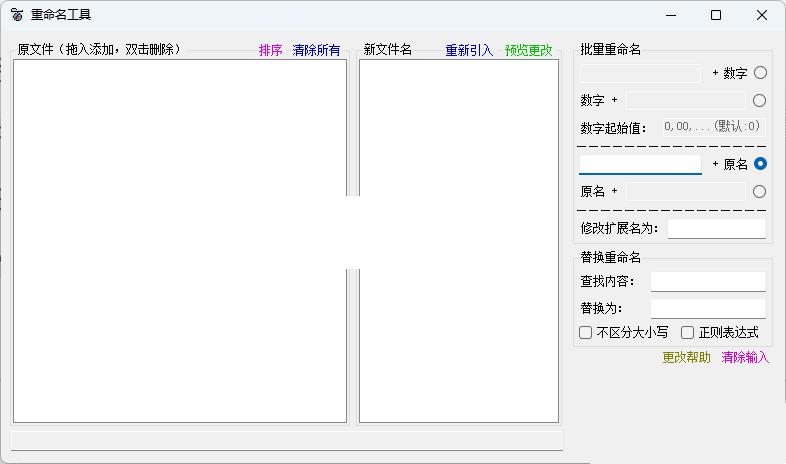The image size is (786, 464).
Task: Select the prefix + 数字 radio button
Action: (x=760, y=73)
